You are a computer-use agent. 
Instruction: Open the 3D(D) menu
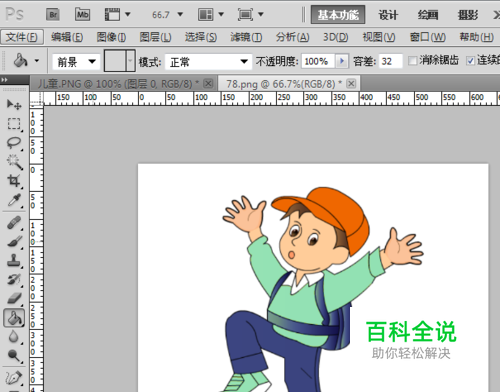click(336, 37)
